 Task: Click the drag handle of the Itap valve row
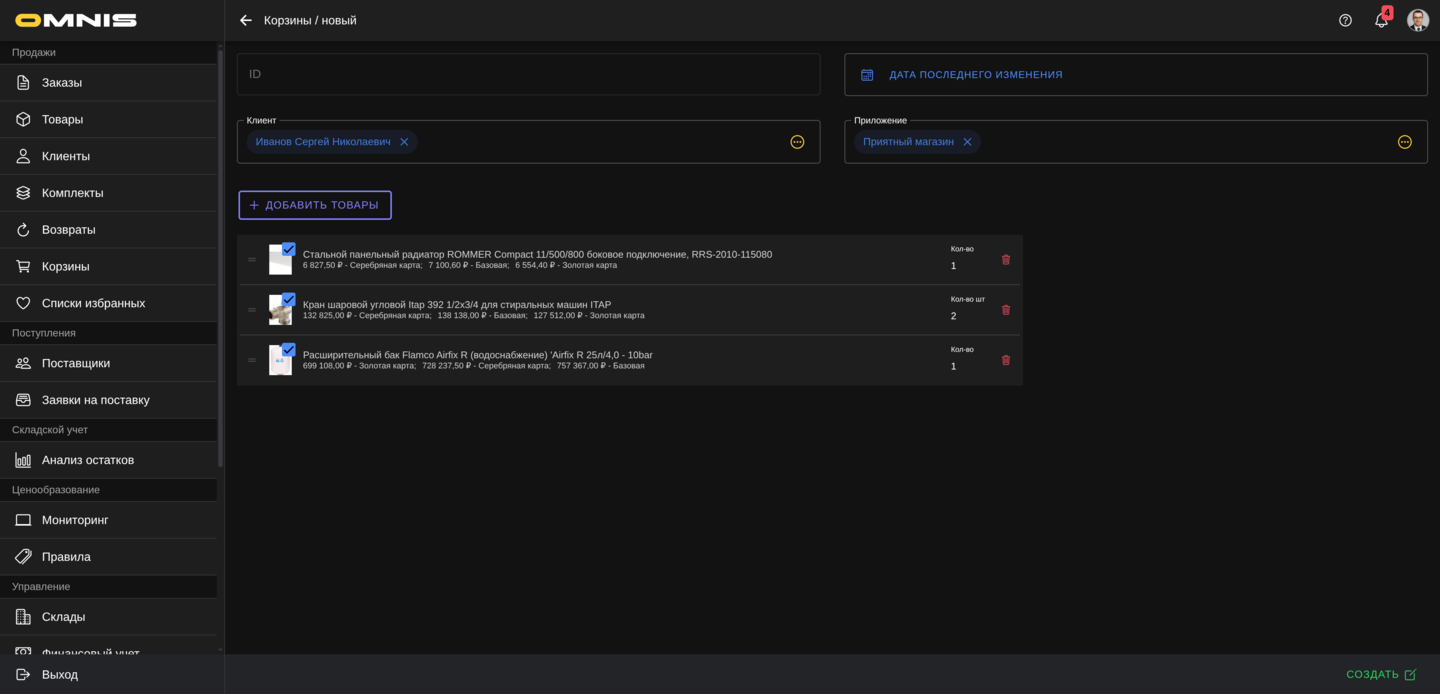point(252,310)
